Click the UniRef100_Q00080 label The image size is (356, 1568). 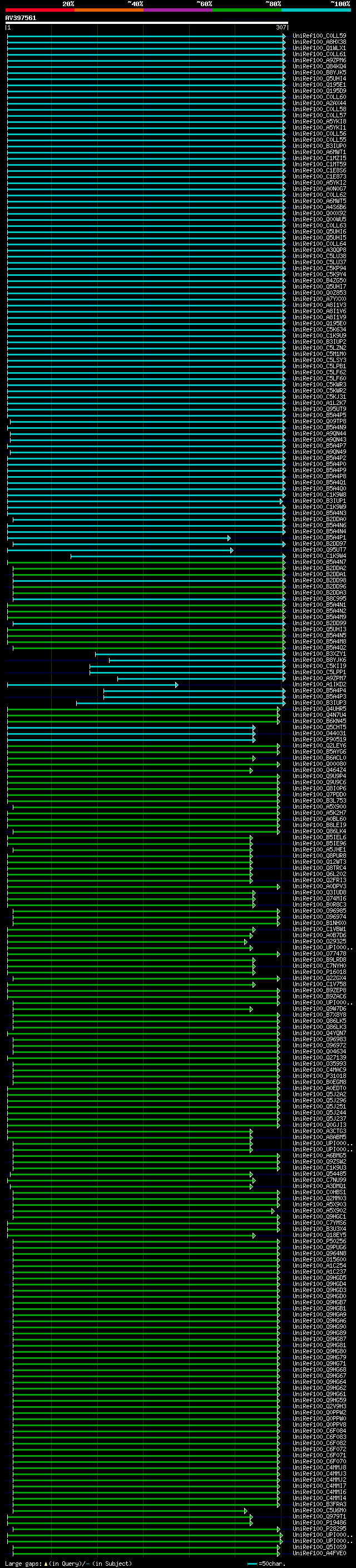click(319, 764)
